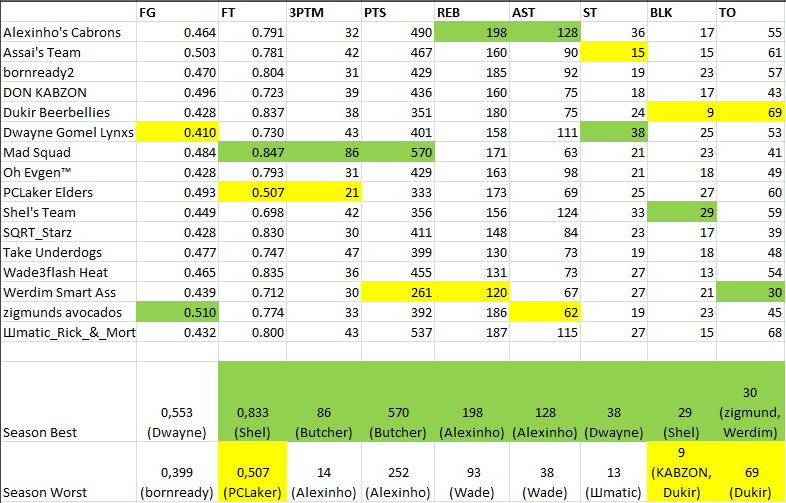Select the green 29 BLK cell
The height and width of the screenshot is (503, 786).
pos(682,212)
